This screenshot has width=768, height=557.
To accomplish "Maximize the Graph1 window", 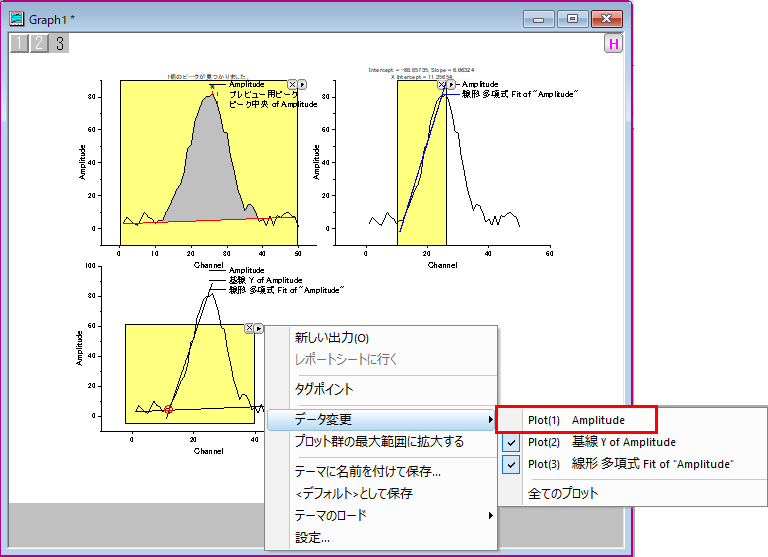I will tap(572, 20).
